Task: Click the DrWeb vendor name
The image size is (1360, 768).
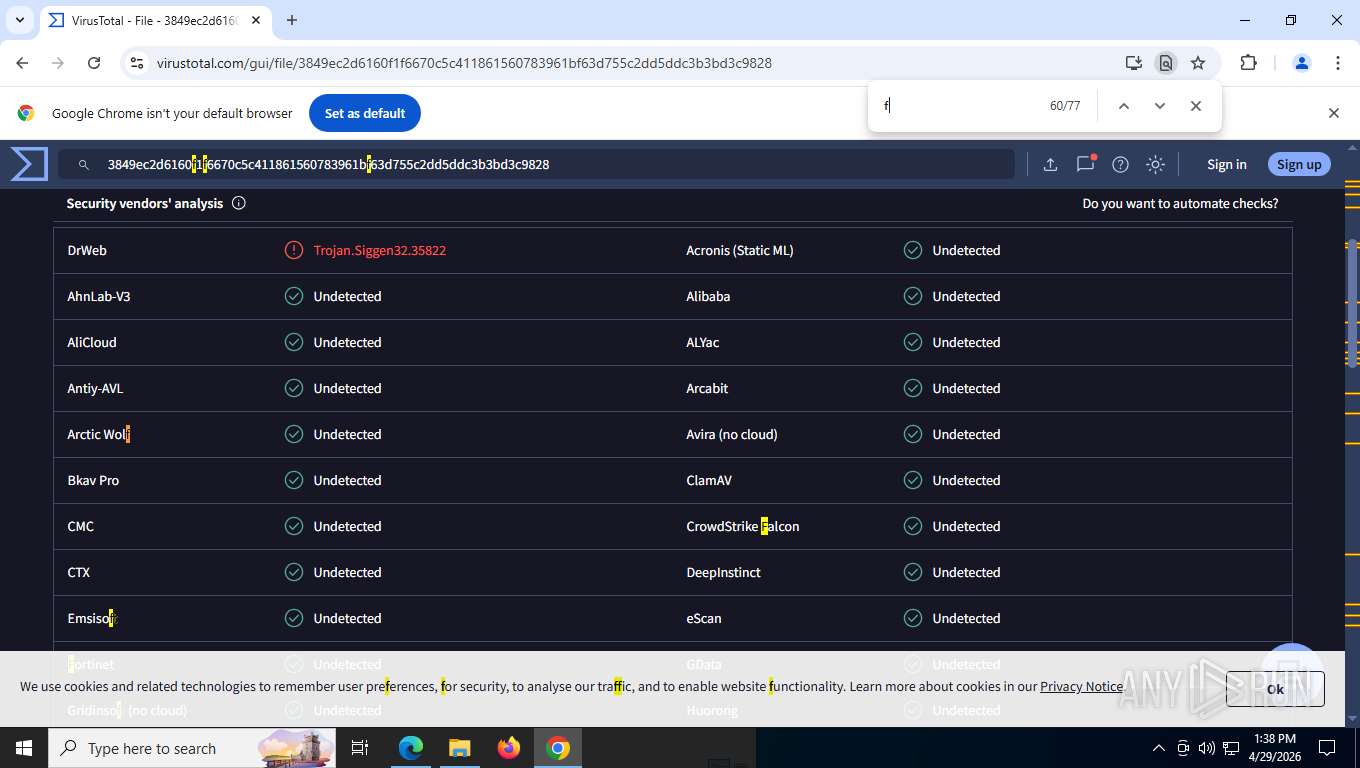Action: coord(87,250)
